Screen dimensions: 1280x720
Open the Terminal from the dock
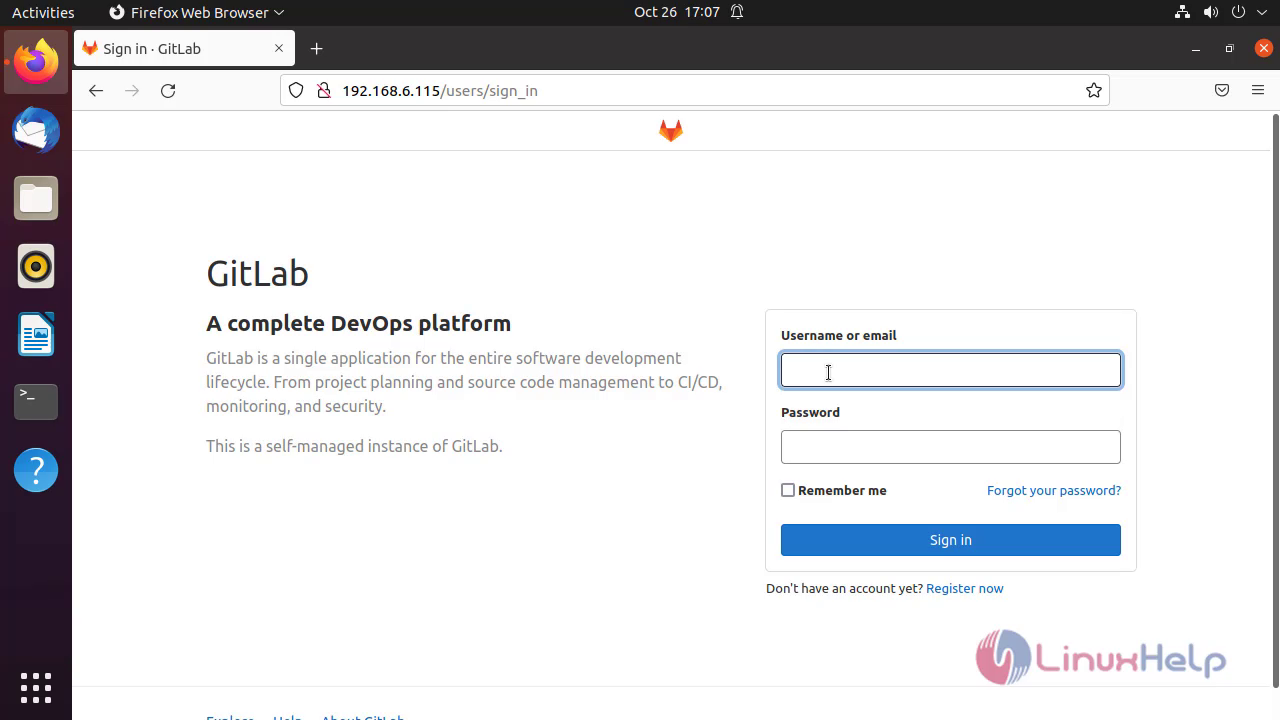(36, 402)
